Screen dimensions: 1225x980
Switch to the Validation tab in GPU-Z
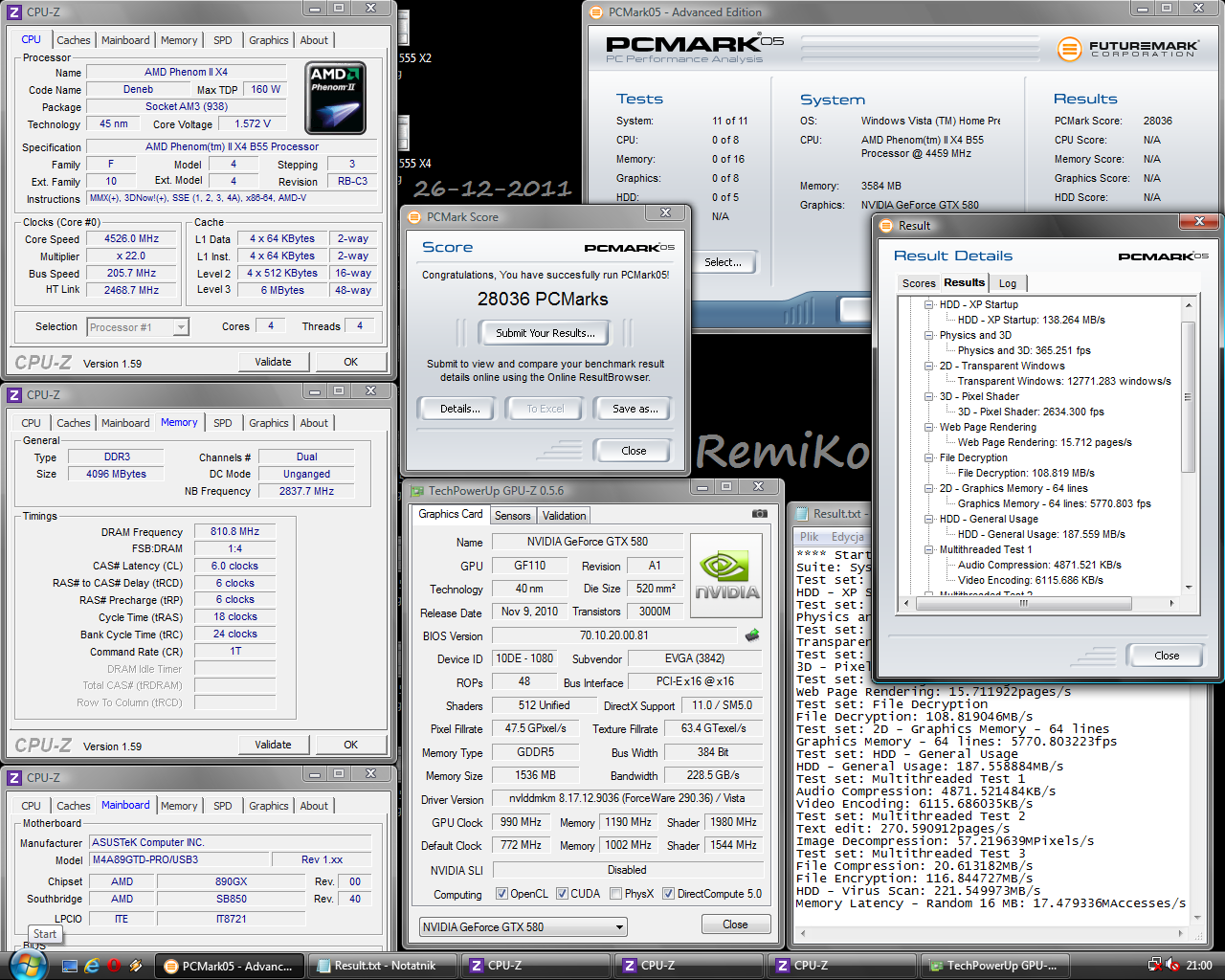coord(564,516)
